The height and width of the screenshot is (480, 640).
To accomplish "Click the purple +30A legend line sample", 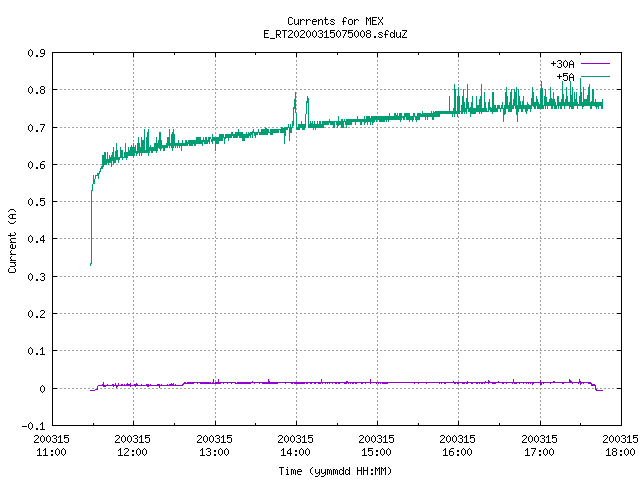I will click(x=595, y=64).
